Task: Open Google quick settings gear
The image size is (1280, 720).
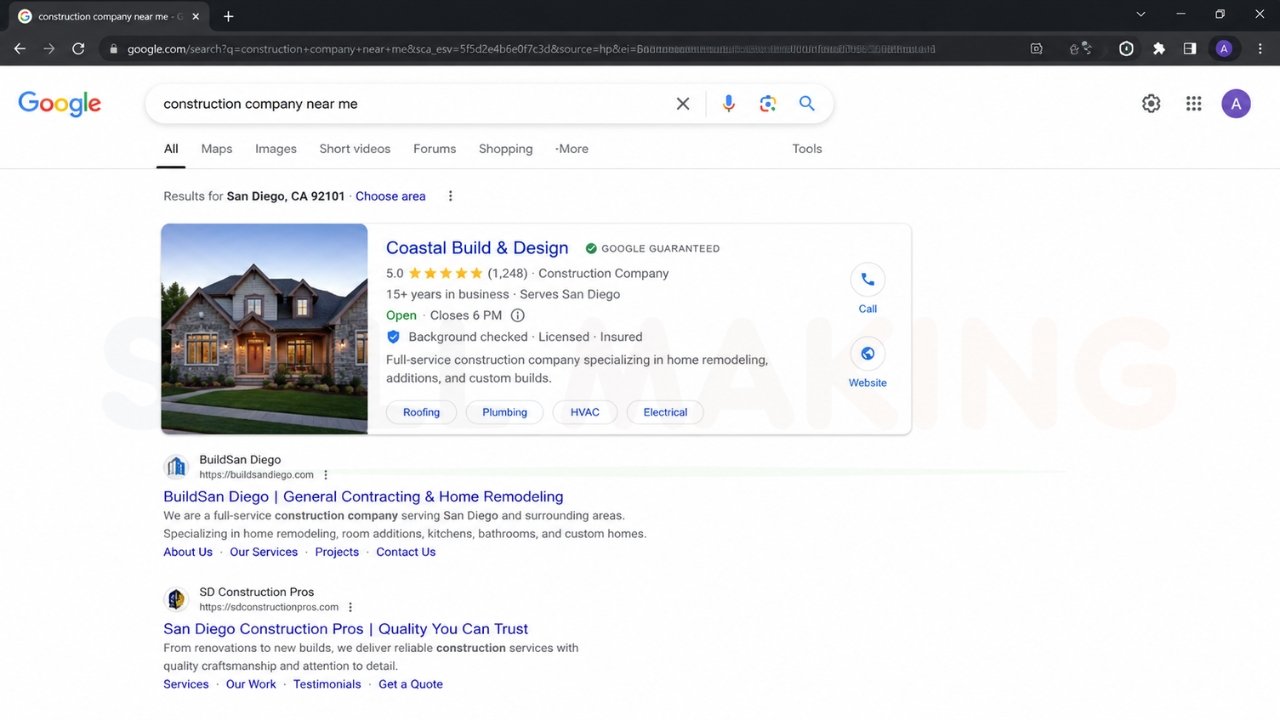Action: click(x=1151, y=104)
